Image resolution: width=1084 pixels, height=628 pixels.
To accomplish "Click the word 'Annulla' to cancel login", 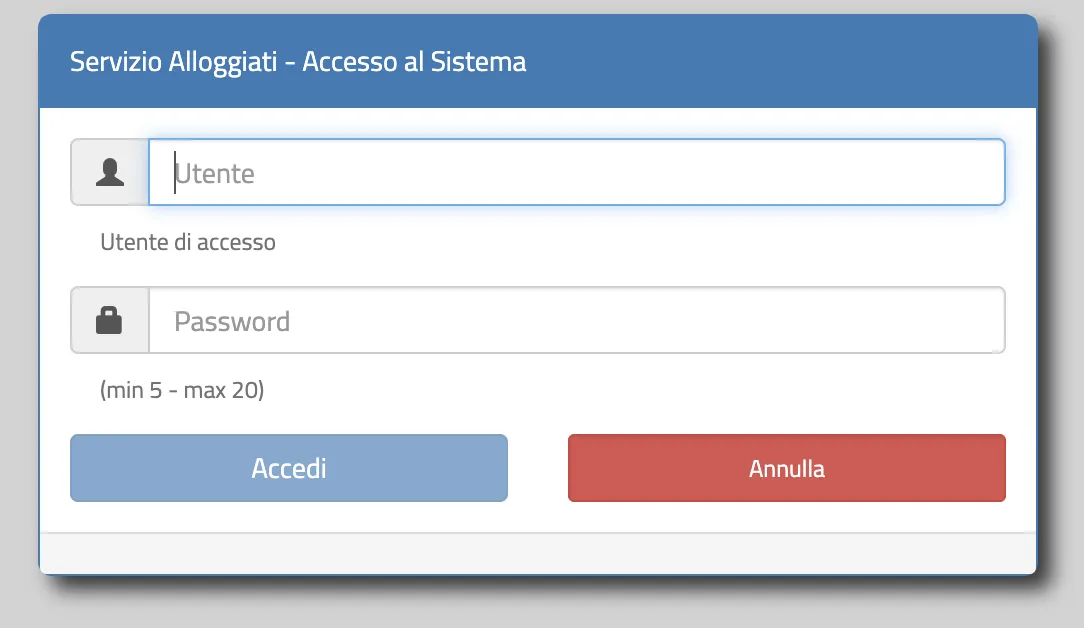I will pyautogui.click(x=787, y=468).
